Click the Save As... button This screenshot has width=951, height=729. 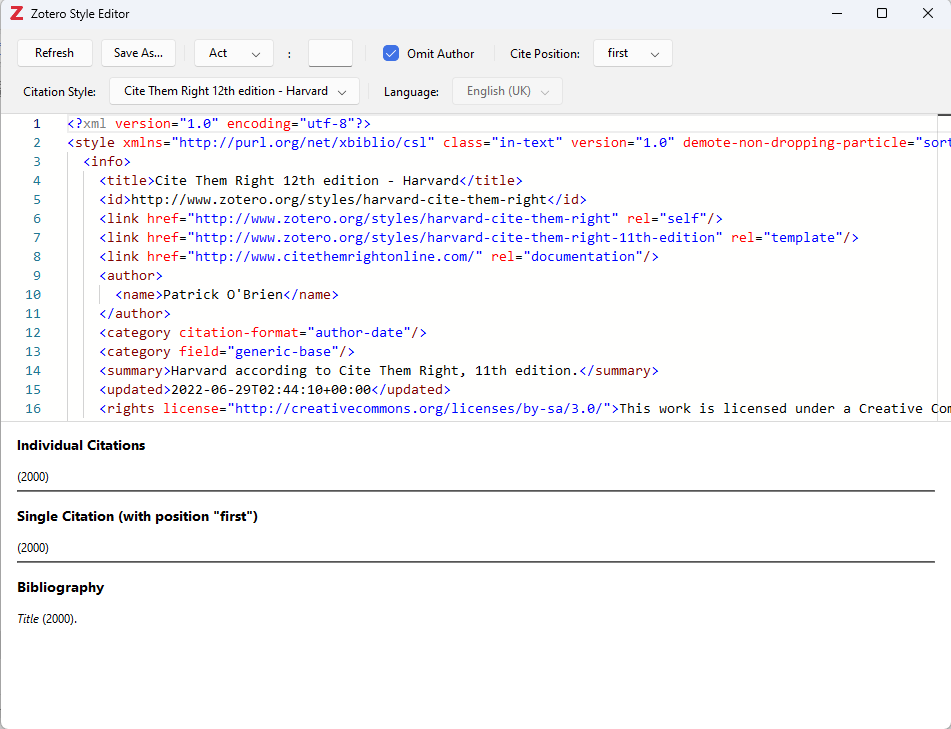pyautogui.click(x=138, y=53)
